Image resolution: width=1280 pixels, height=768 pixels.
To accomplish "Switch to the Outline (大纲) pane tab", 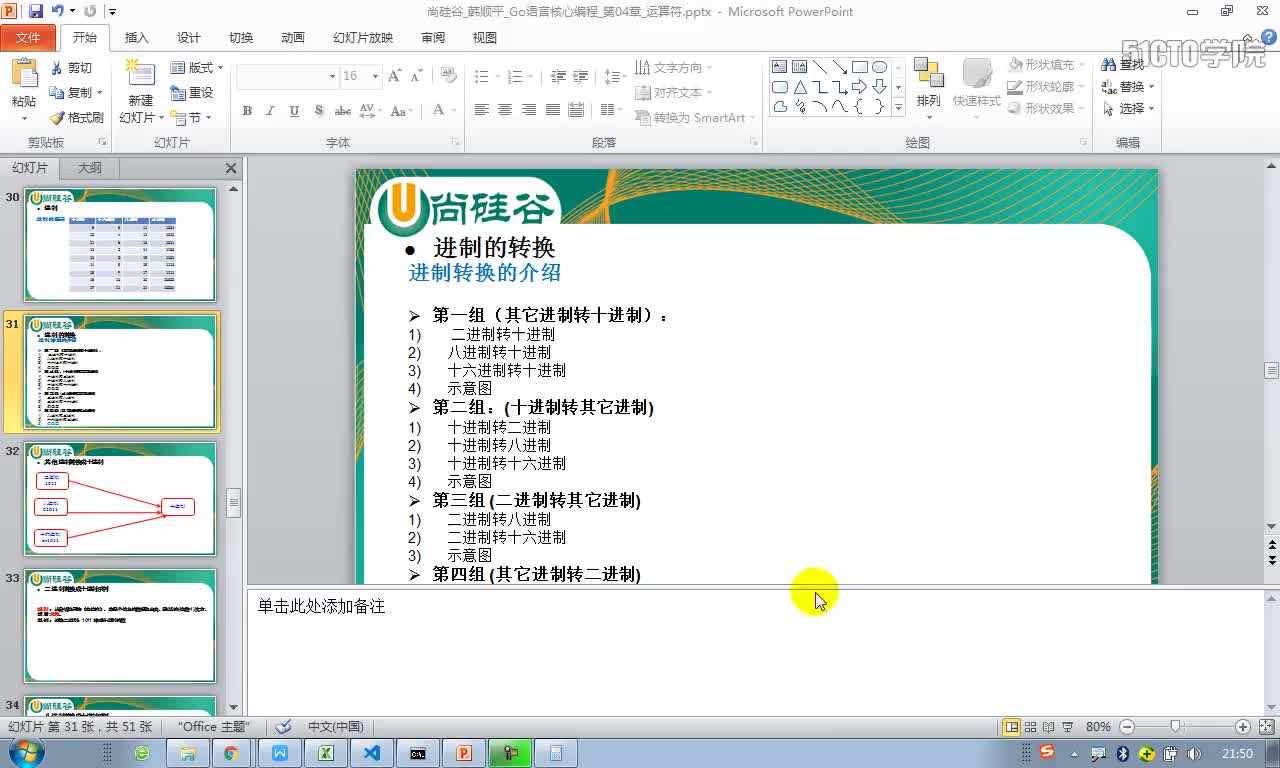I will click(89, 168).
